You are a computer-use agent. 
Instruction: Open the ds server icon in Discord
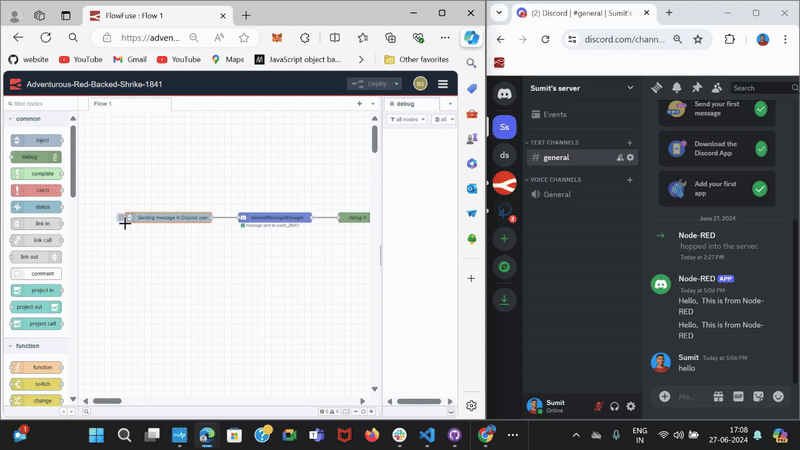tap(504, 155)
